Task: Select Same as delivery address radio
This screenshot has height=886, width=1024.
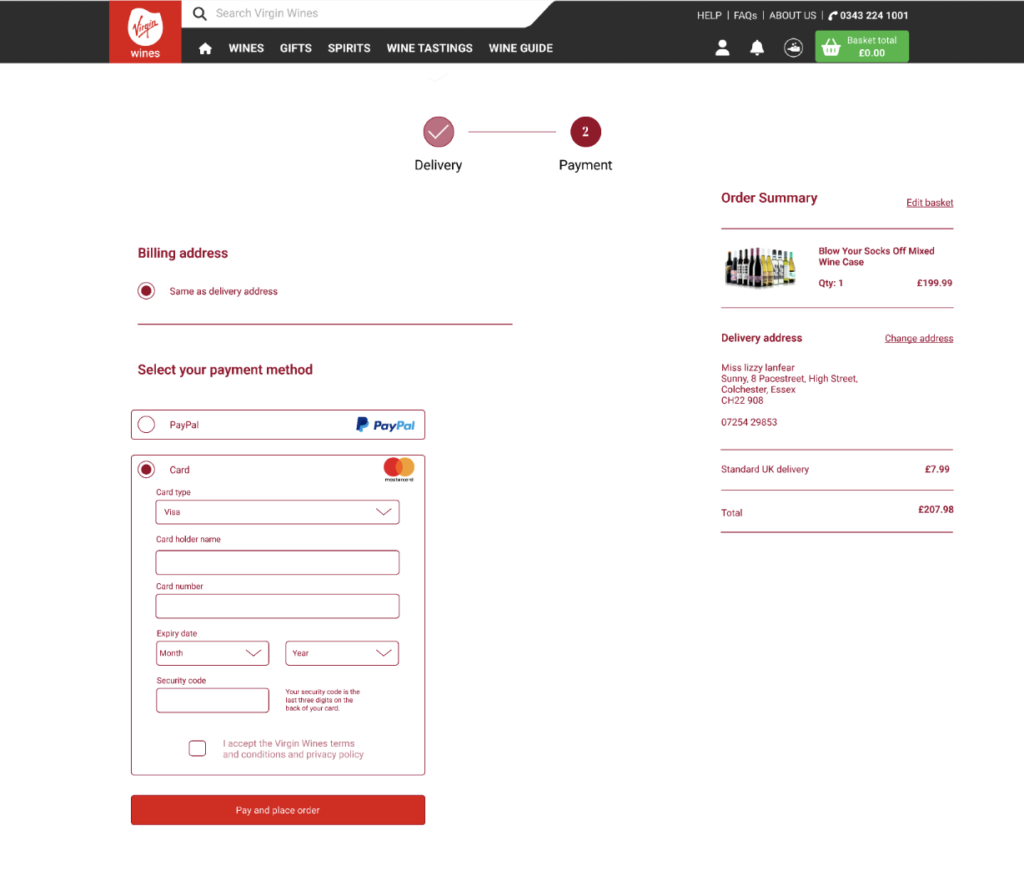Action: point(146,291)
